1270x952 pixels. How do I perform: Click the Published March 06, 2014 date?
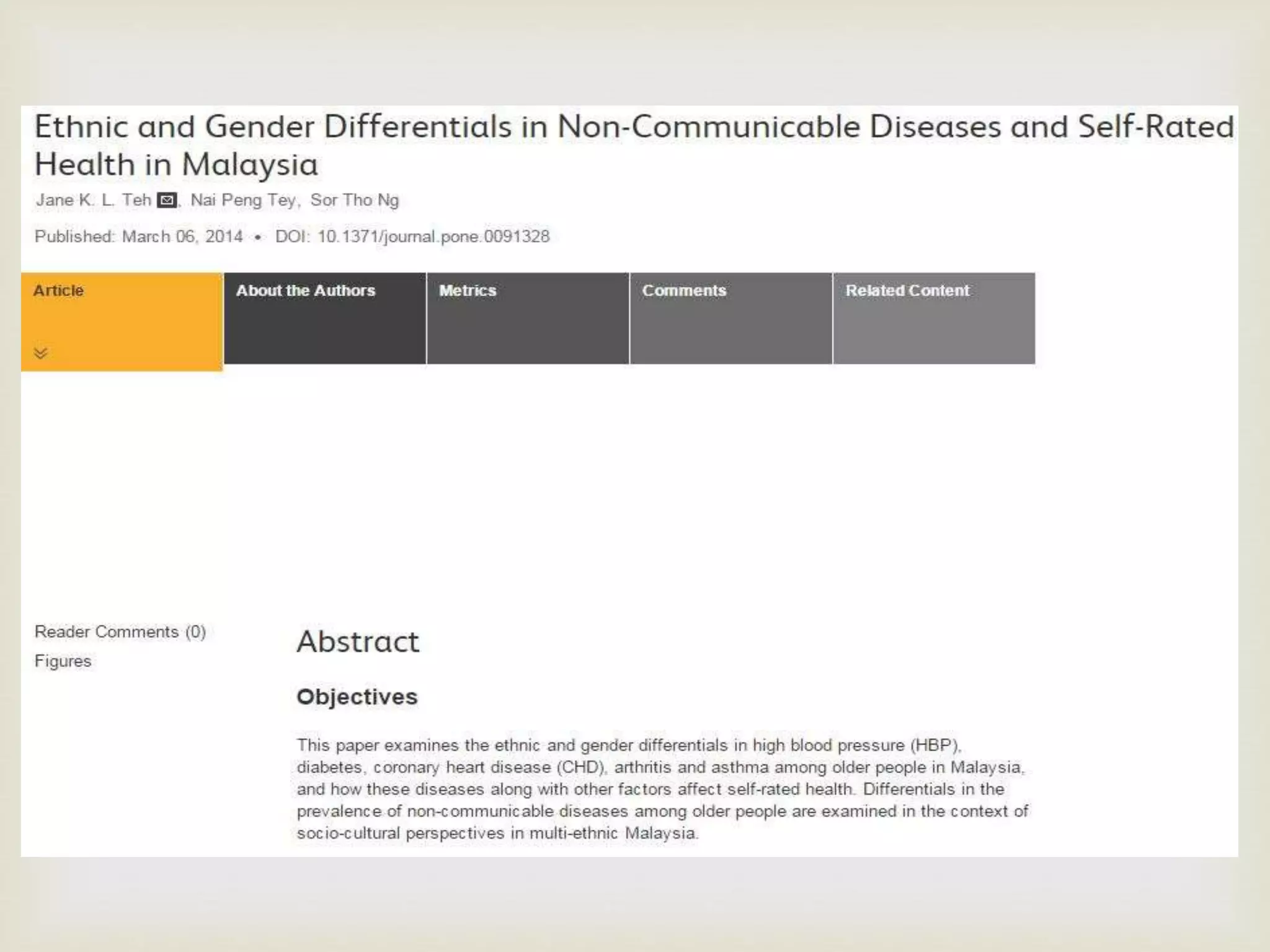(138, 237)
